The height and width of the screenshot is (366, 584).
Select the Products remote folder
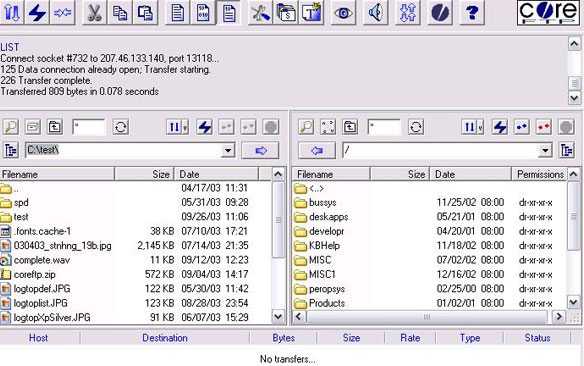(x=327, y=303)
